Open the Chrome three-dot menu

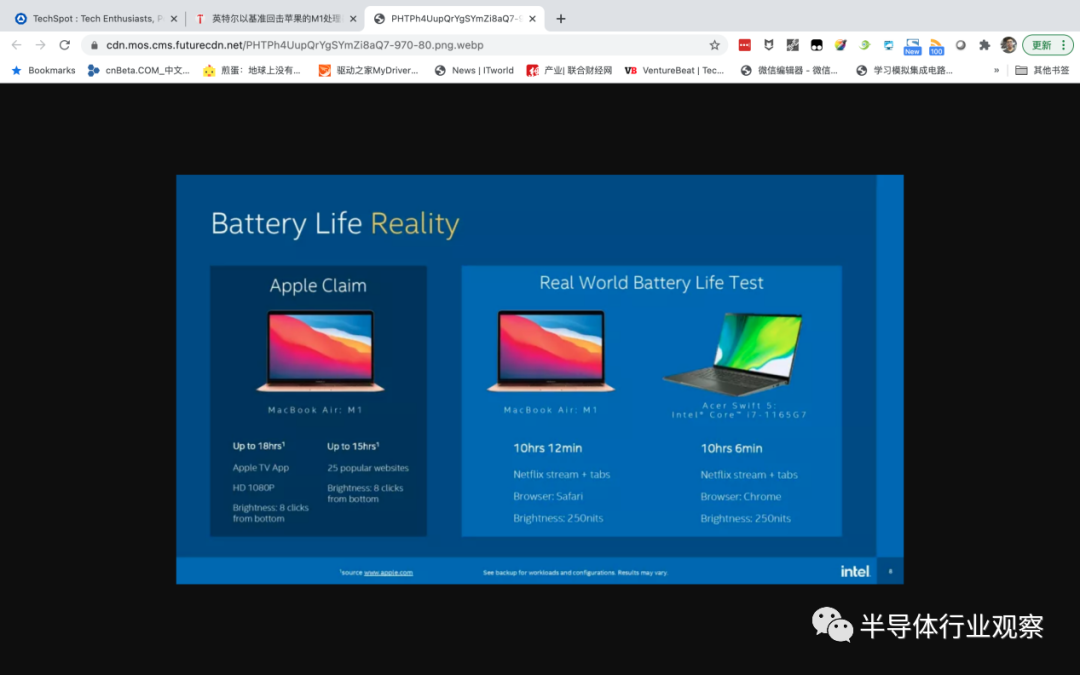point(1063,45)
